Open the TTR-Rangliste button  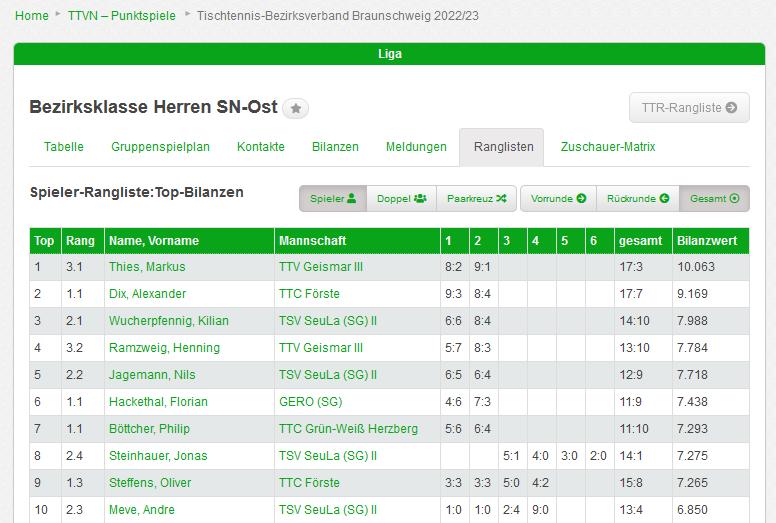tap(689, 107)
